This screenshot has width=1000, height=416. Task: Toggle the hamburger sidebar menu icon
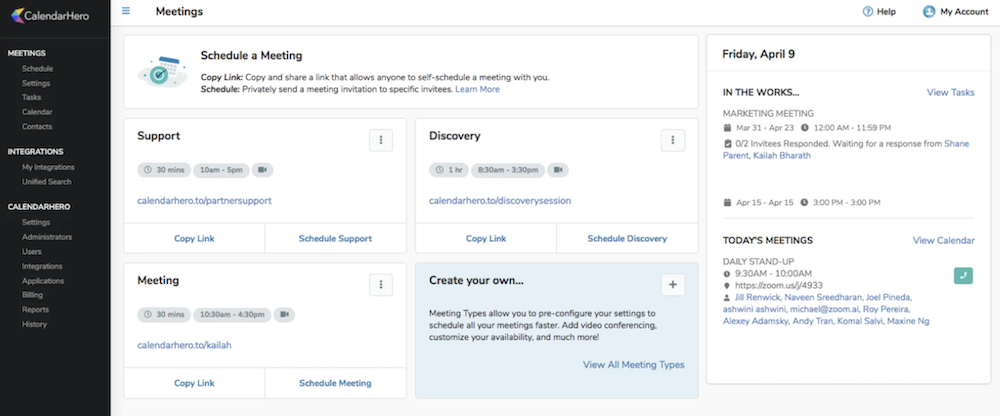(126, 11)
